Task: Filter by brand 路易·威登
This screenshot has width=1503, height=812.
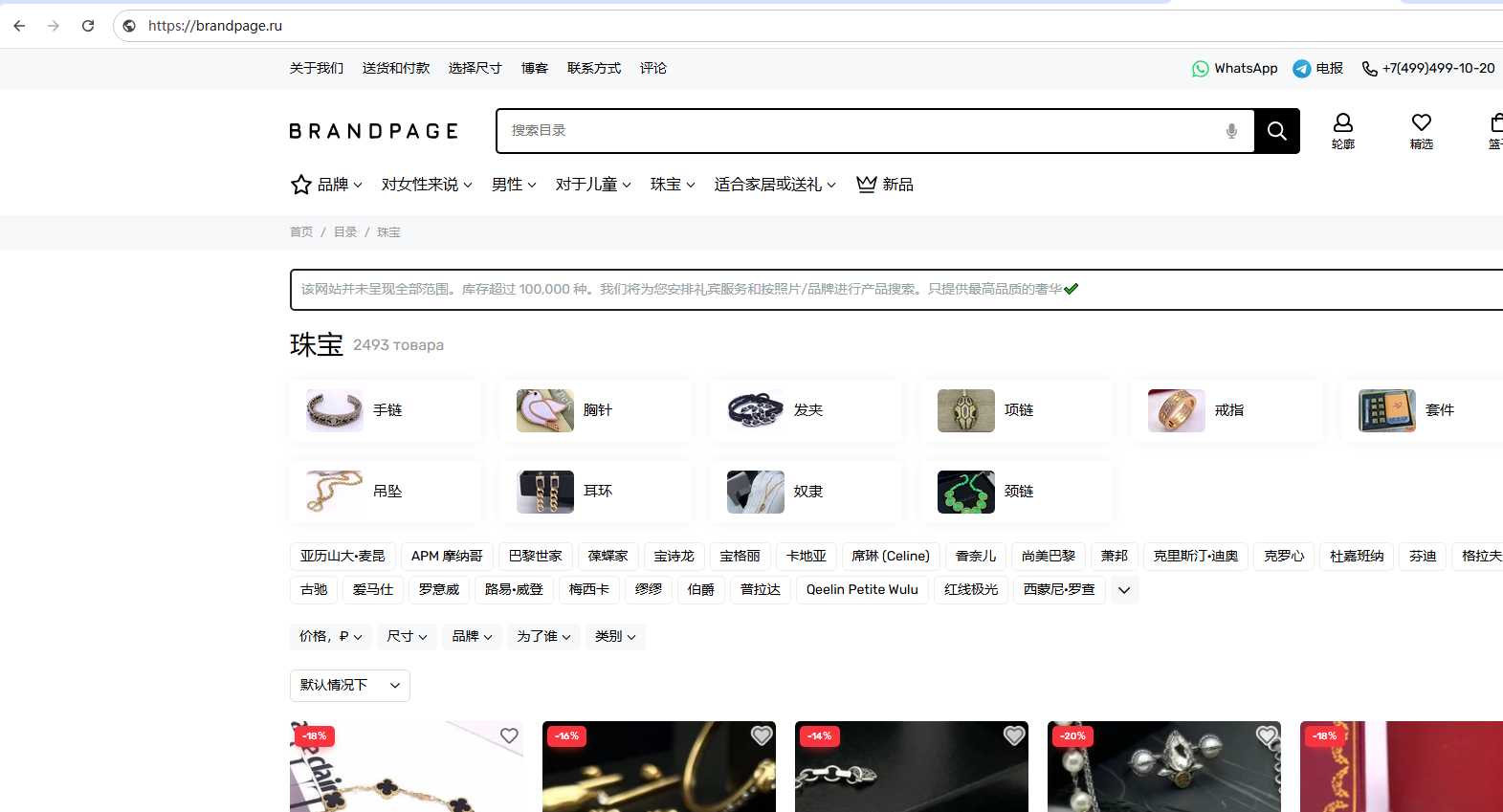Action: [x=514, y=590]
